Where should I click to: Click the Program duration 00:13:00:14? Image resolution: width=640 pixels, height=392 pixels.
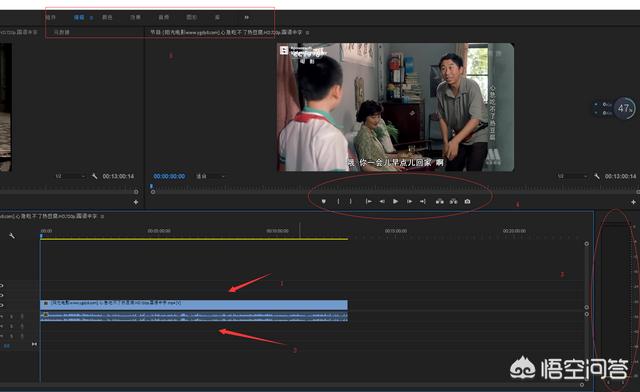[x=620, y=176]
